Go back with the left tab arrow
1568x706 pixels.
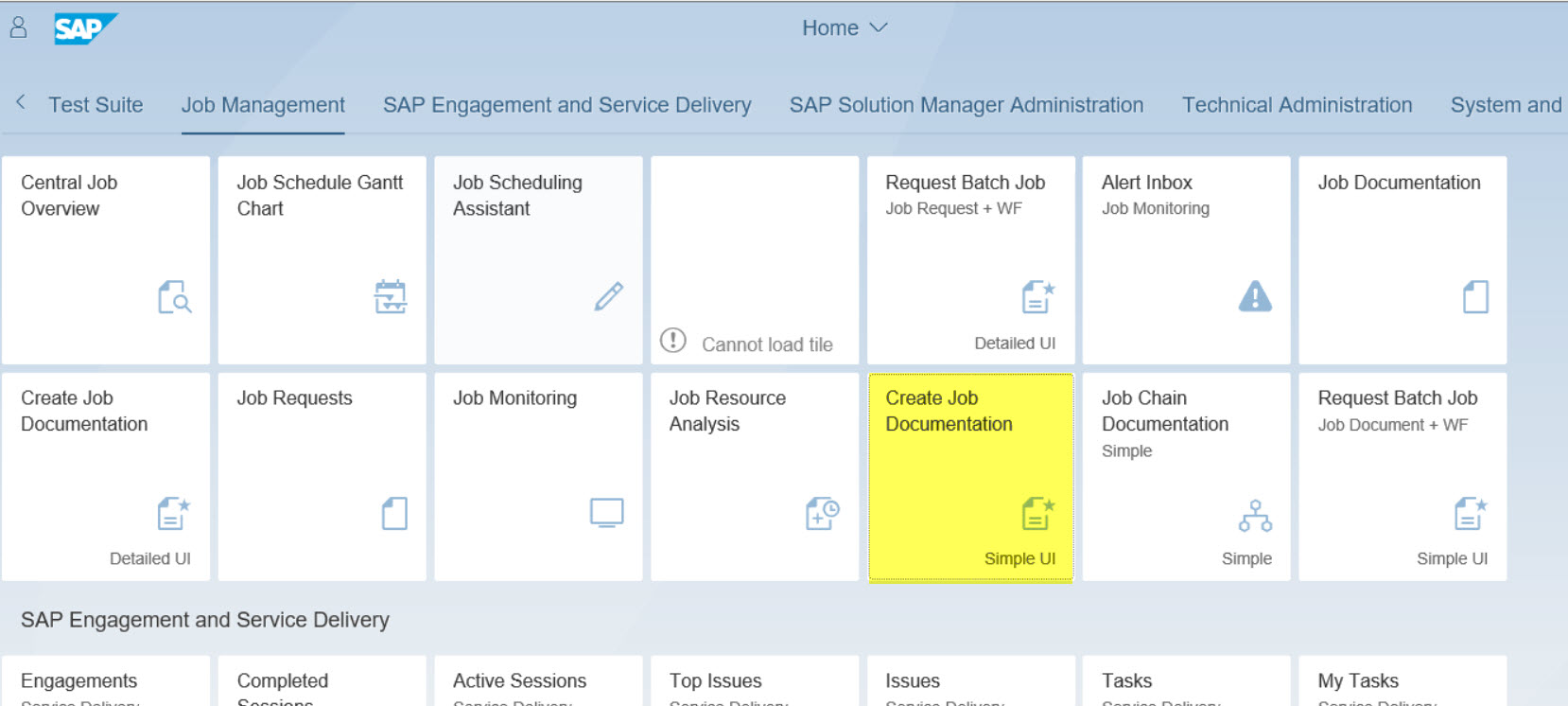click(21, 101)
